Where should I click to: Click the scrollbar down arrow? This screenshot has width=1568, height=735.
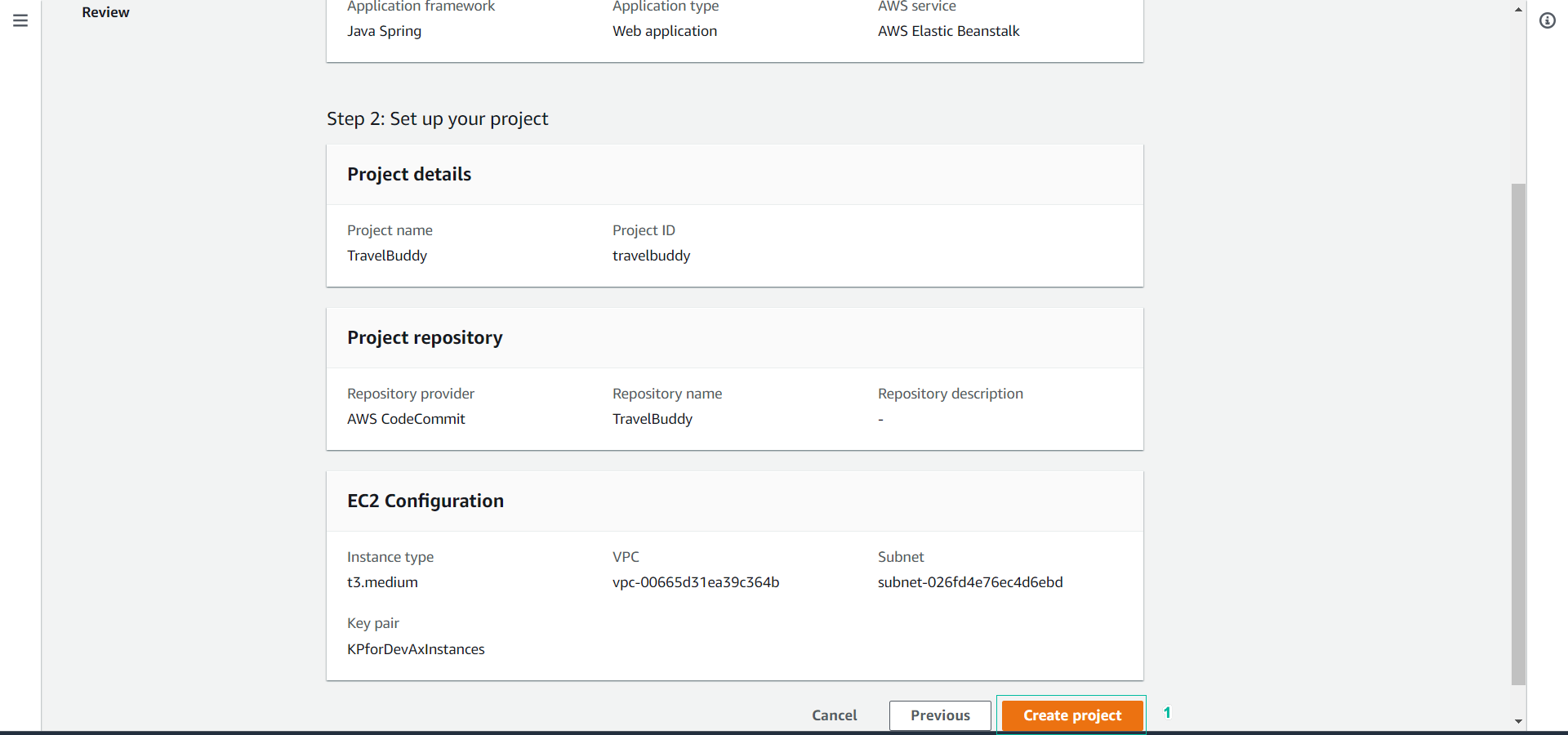pyautogui.click(x=1518, y=722)
